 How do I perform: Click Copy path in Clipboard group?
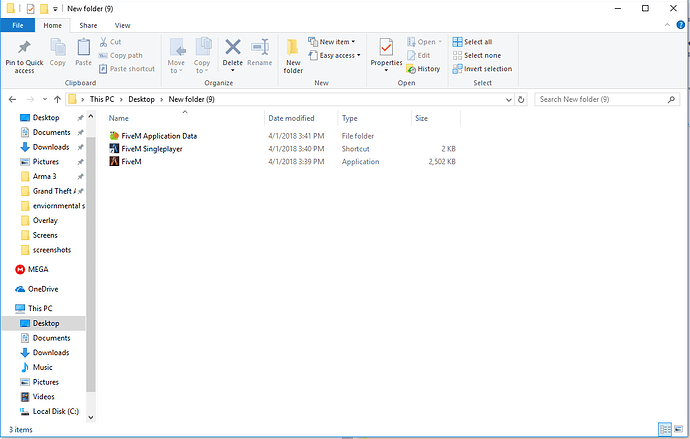121,55
